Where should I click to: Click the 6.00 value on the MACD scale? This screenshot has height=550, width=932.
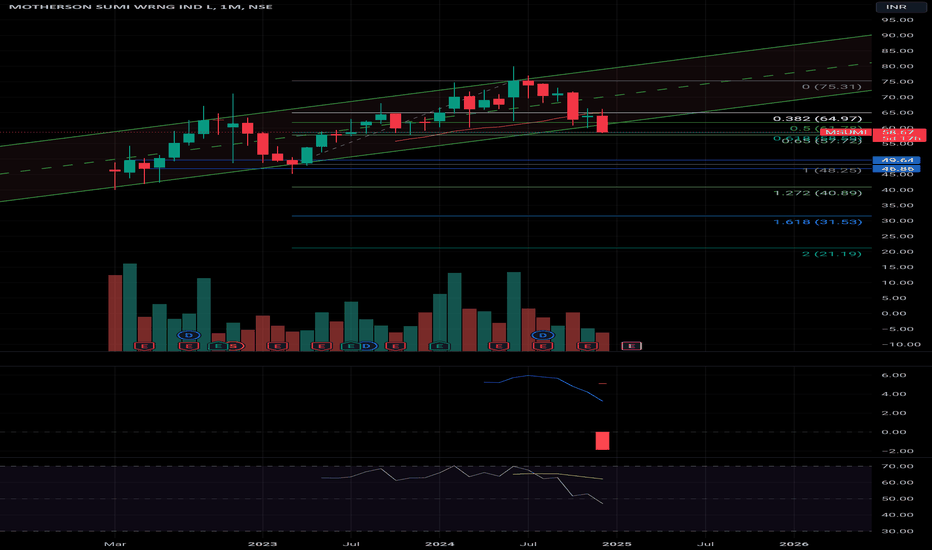coord(894,375)
